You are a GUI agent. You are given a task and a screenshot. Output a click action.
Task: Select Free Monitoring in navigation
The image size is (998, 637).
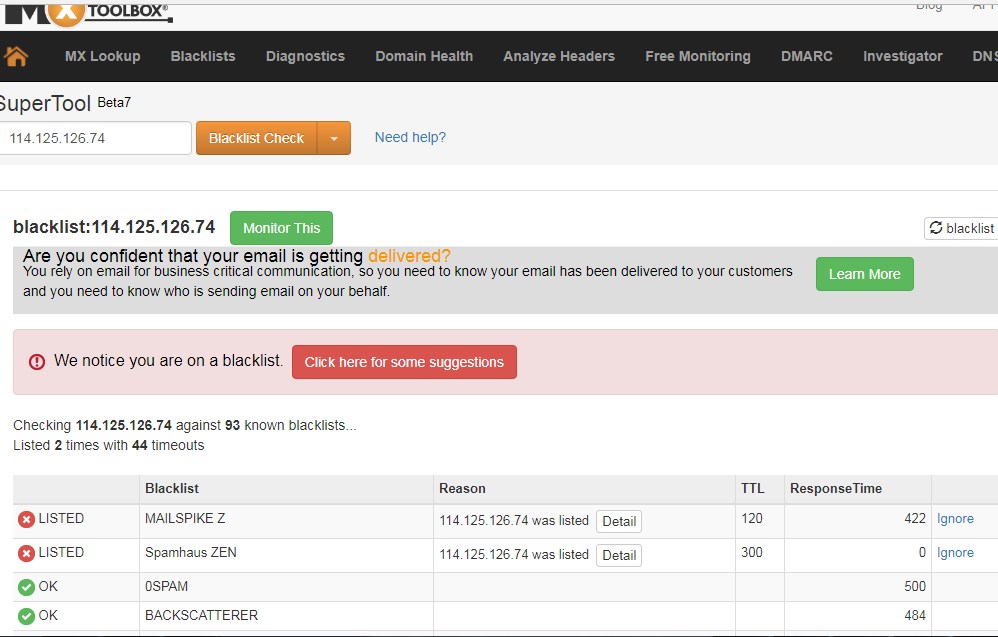pos(698,56)
